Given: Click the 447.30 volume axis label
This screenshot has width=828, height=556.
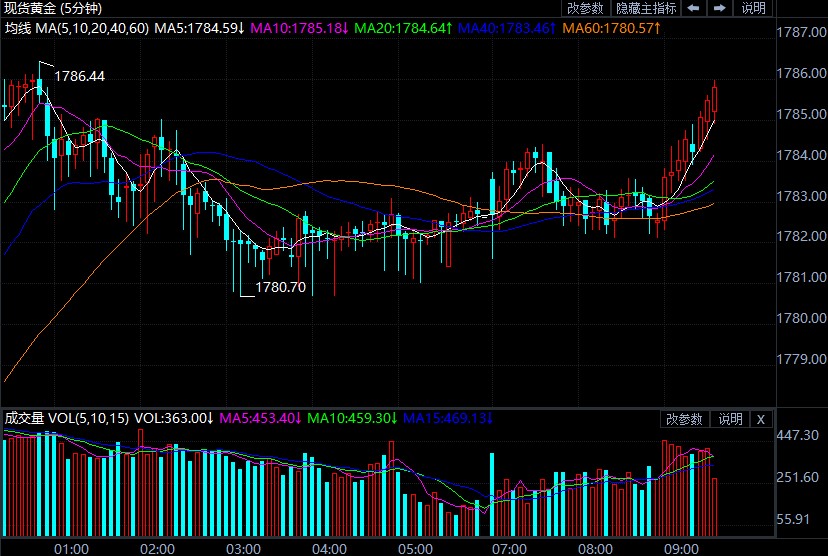Looking at the screenshot, I should [x=797, y=436].
